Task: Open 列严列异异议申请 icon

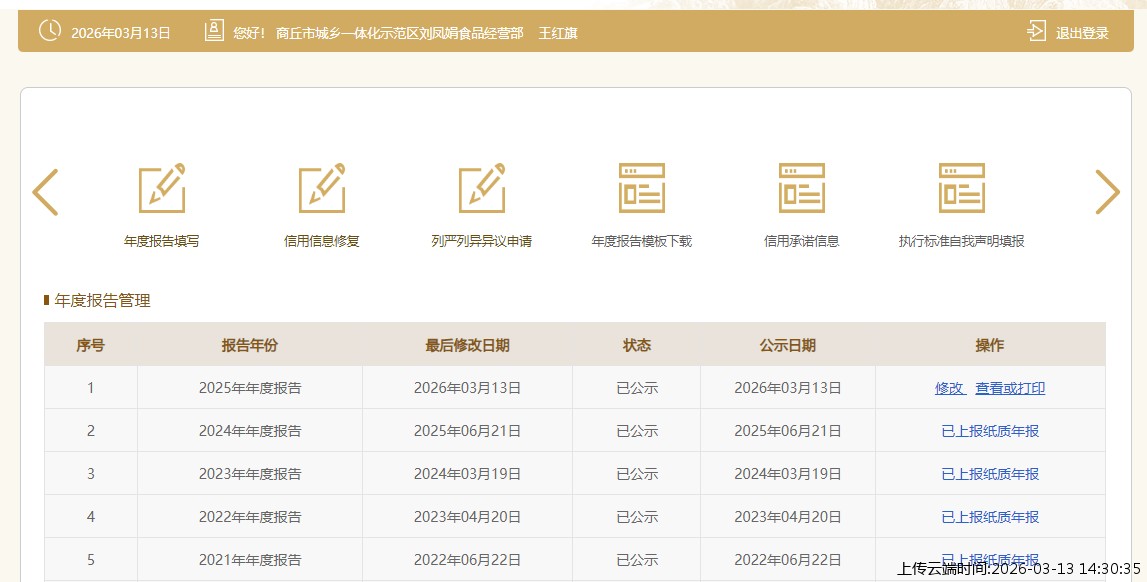Action: pyautogui.click(x=482, y=188)
